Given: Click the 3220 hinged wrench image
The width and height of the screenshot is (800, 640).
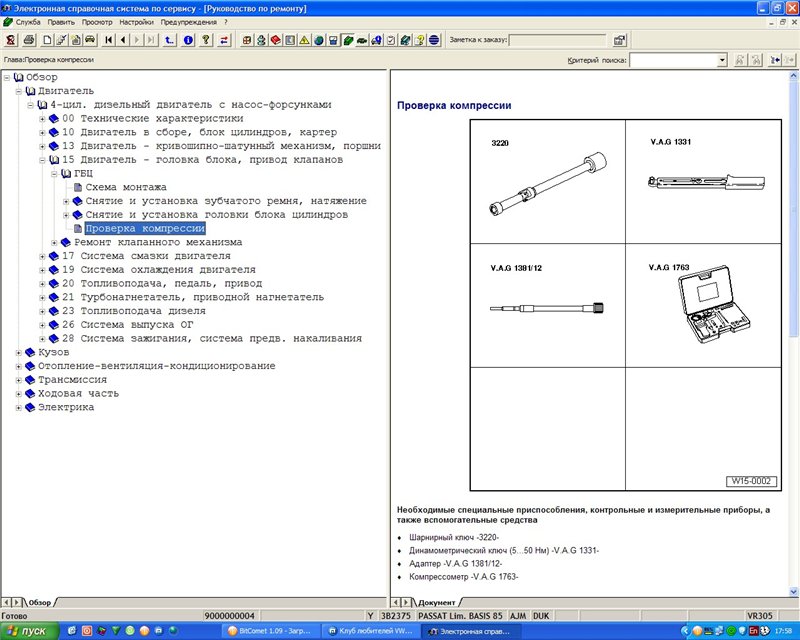Looking at the screenshot, I should pos(548,184).
